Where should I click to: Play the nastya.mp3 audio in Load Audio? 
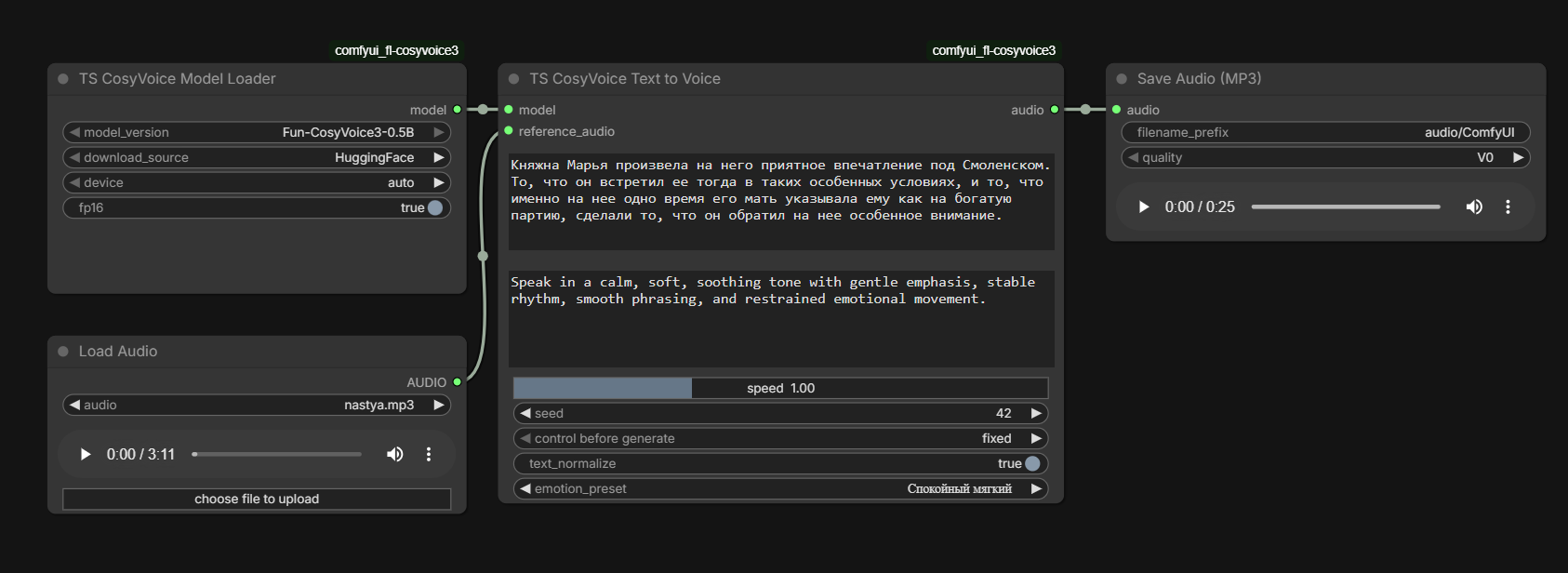(x=86, y=454)
